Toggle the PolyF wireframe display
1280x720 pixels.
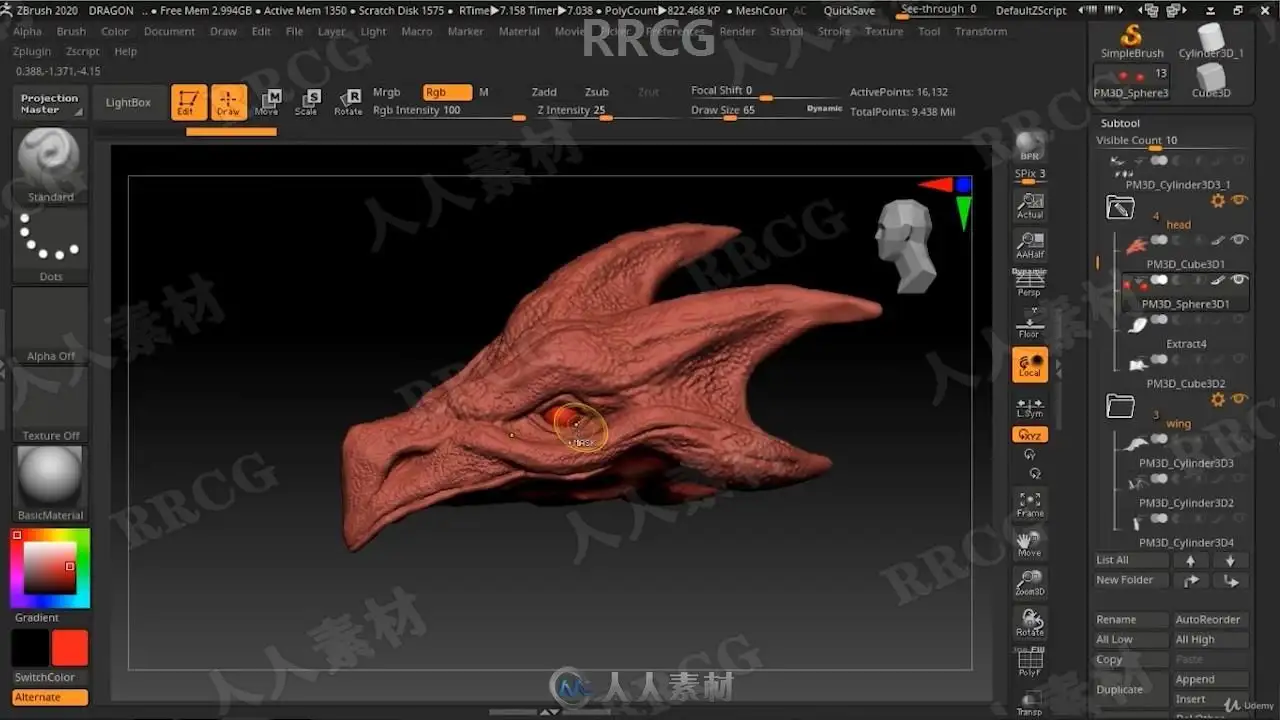tap(1029, 663)
